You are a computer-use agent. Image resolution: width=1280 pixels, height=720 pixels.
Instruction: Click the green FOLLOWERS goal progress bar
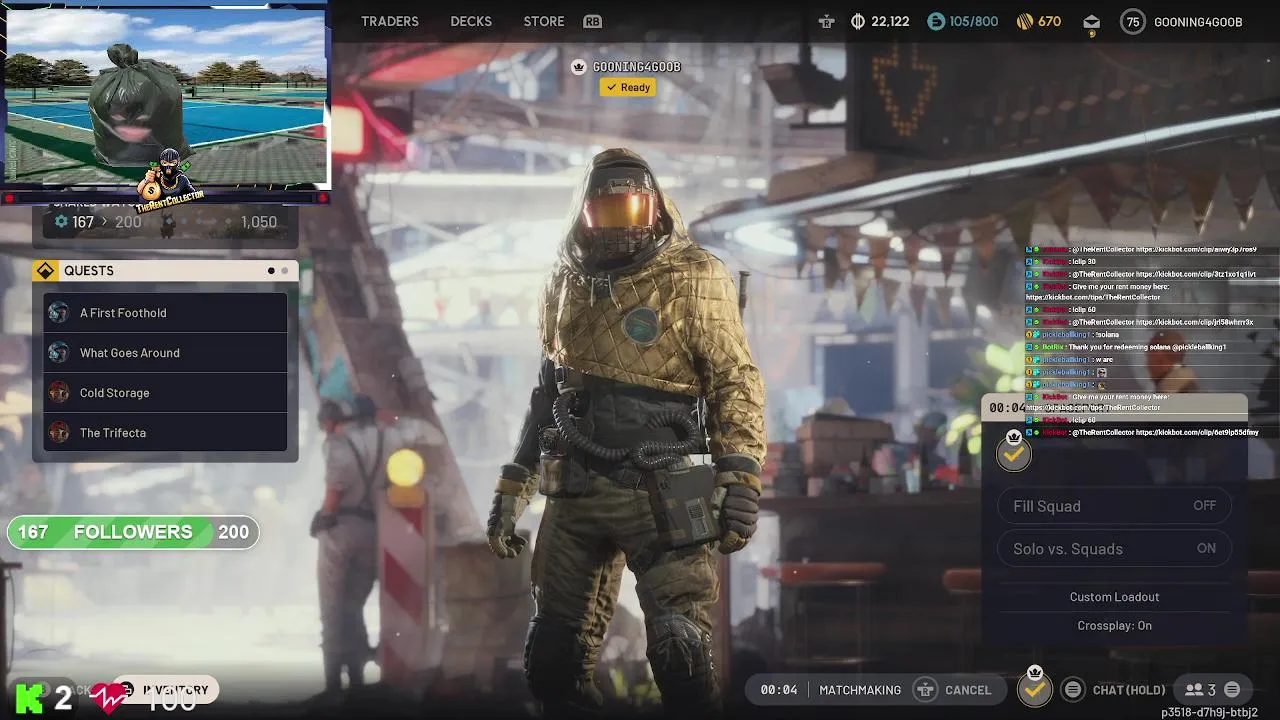[133, 532]
